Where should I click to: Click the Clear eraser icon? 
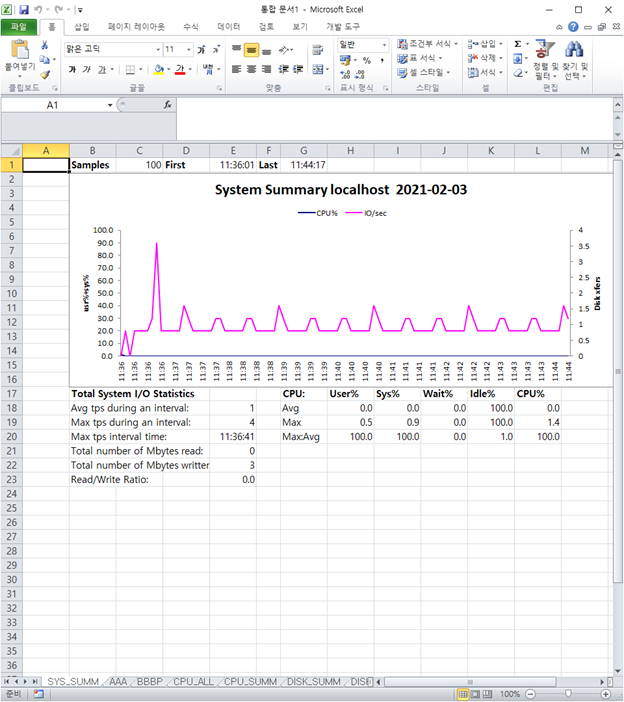[518, 73]
